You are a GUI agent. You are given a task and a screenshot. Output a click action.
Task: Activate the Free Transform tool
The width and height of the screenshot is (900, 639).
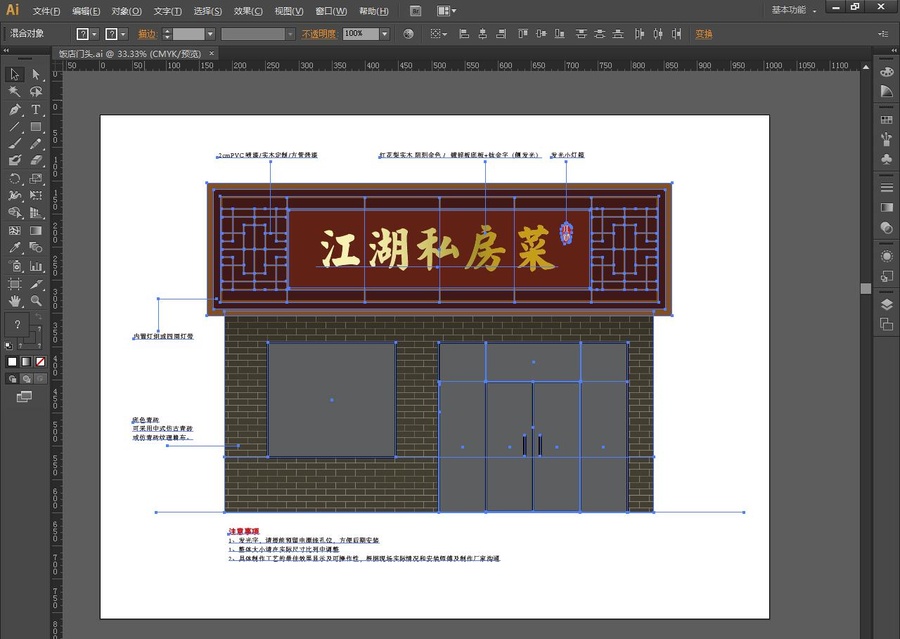(36, 196)
